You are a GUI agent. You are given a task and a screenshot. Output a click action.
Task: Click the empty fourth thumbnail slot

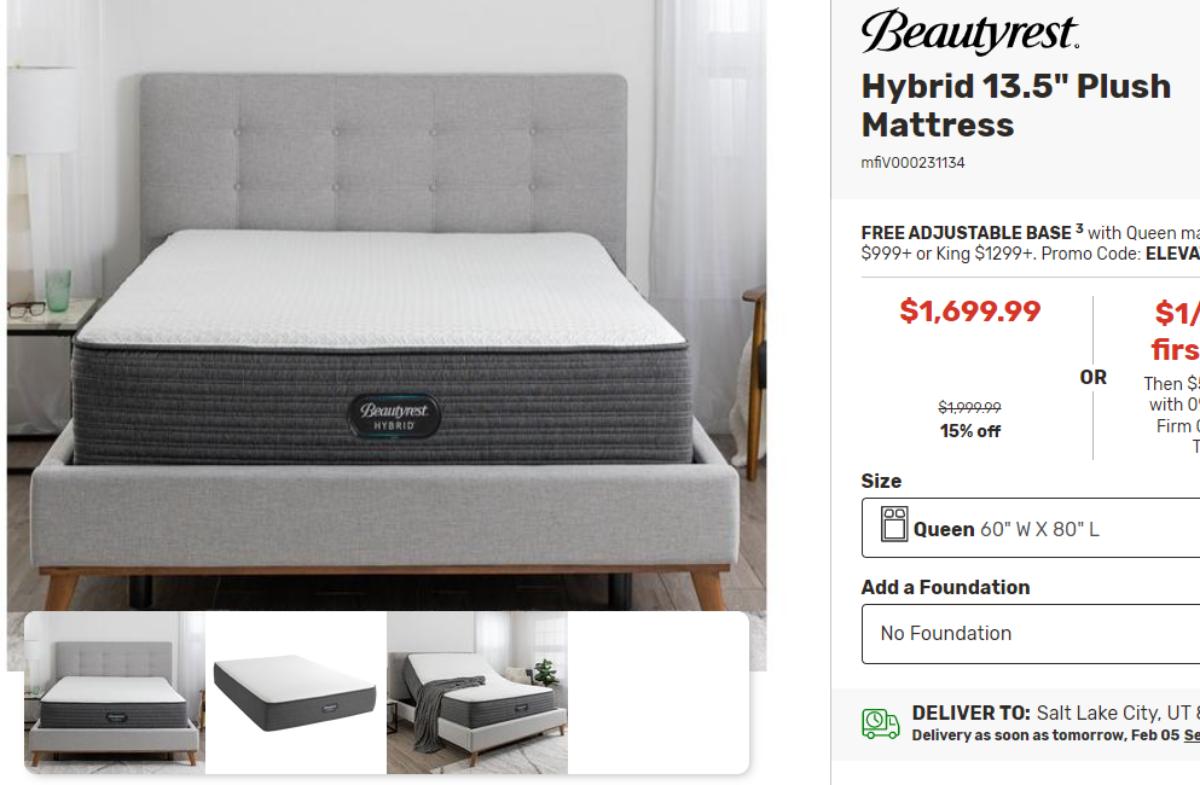point(658,693)
